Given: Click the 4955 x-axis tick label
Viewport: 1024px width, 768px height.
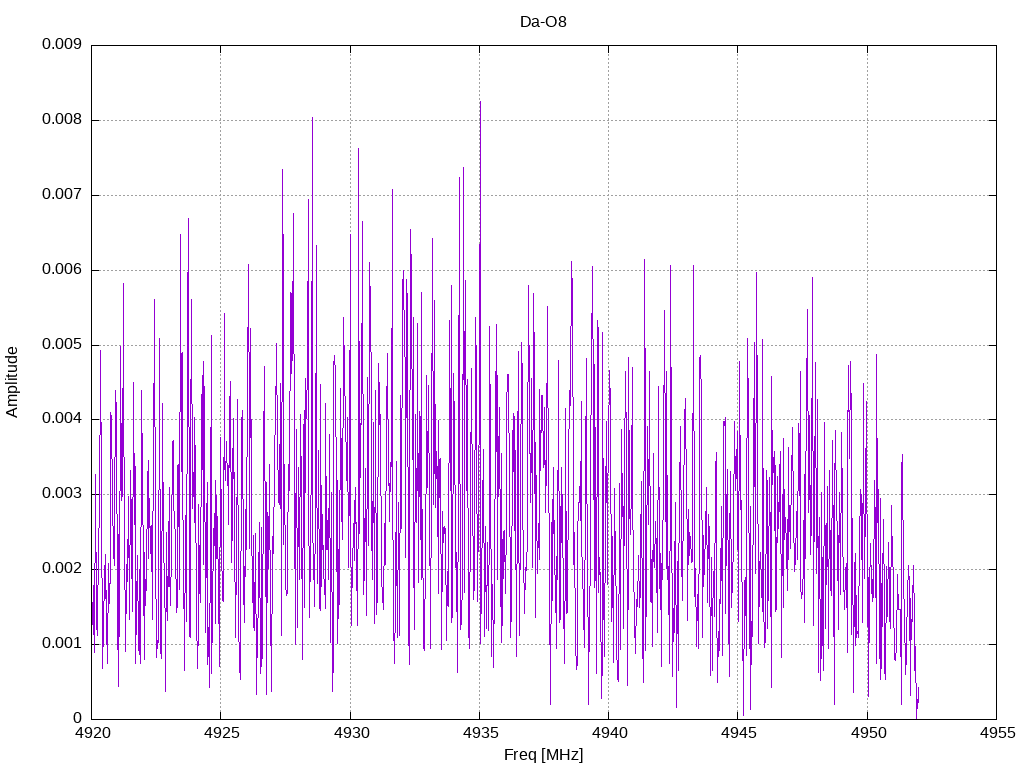Looking at the screenshot, I should tap(997, 733).
